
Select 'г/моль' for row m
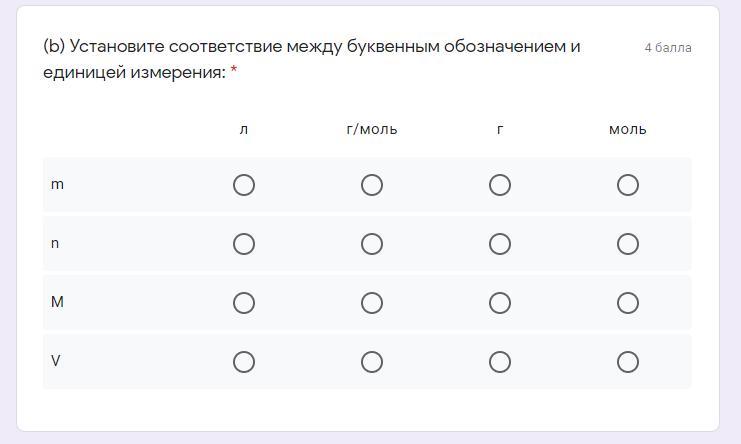click(x=372, y=185)
